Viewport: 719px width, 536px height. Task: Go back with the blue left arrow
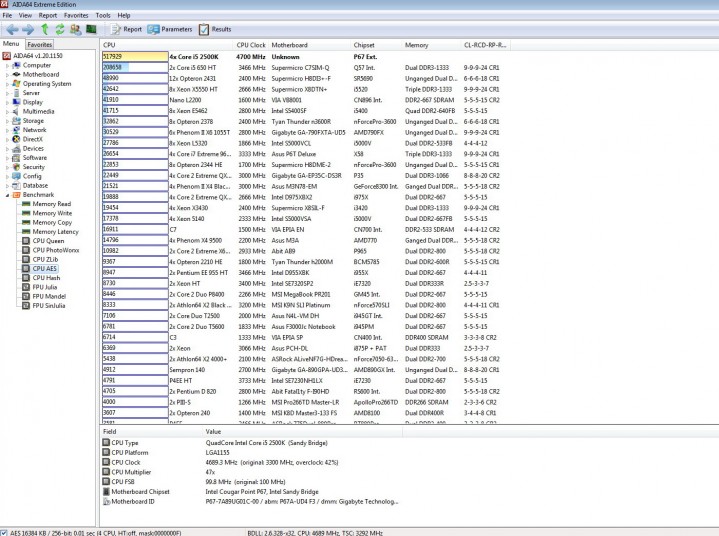pos(12,29)
